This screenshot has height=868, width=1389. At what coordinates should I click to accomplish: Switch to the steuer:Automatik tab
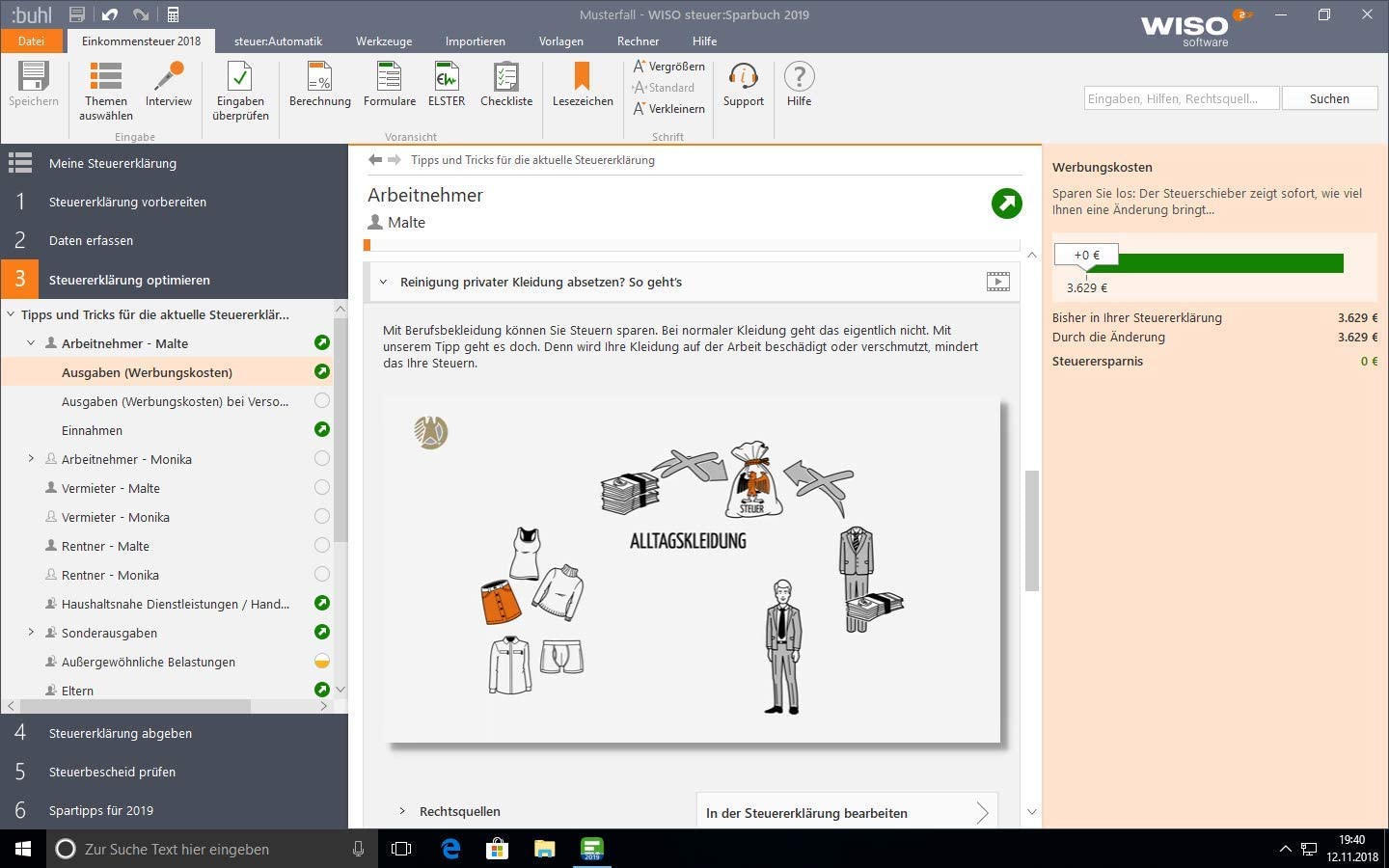coord(278,41)
